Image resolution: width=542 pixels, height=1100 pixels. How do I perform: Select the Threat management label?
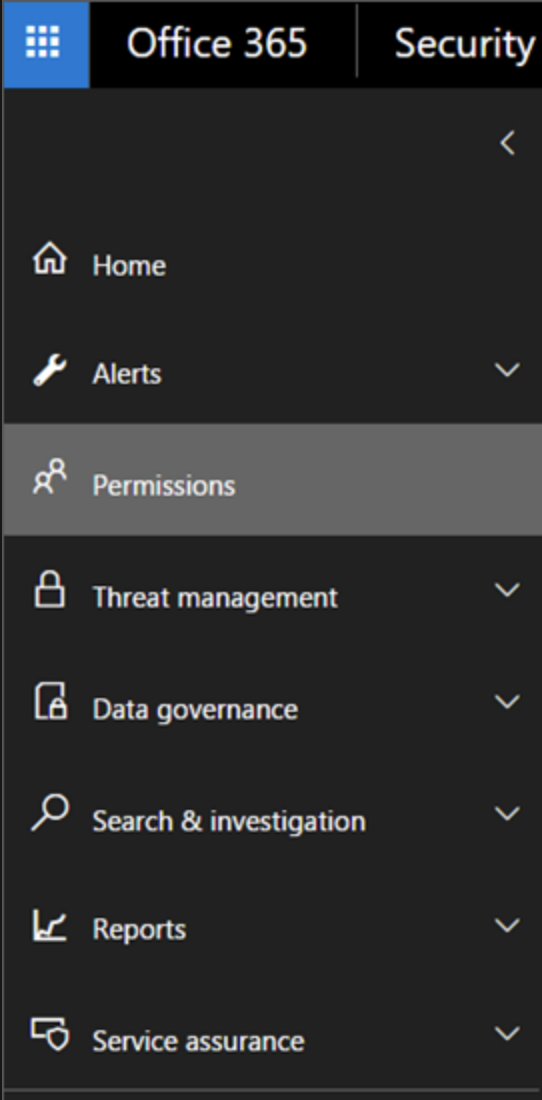215,598
